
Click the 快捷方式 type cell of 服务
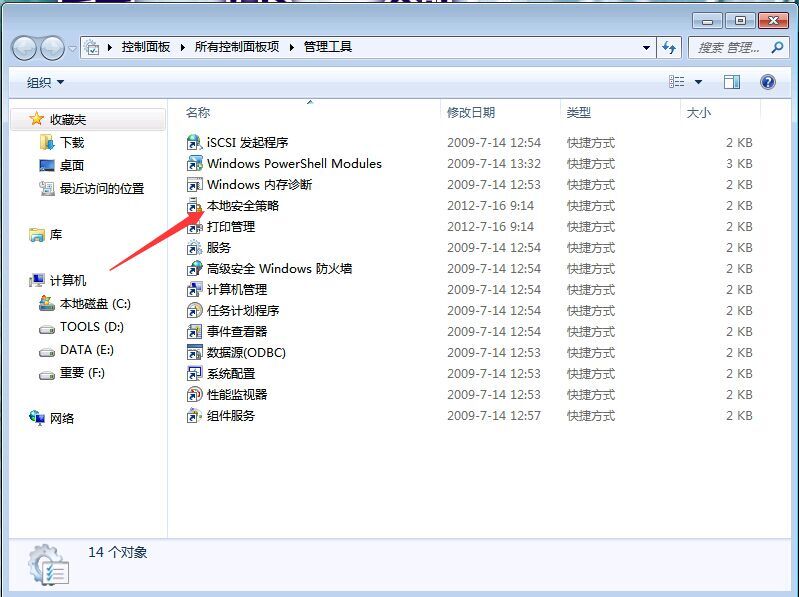591,248
